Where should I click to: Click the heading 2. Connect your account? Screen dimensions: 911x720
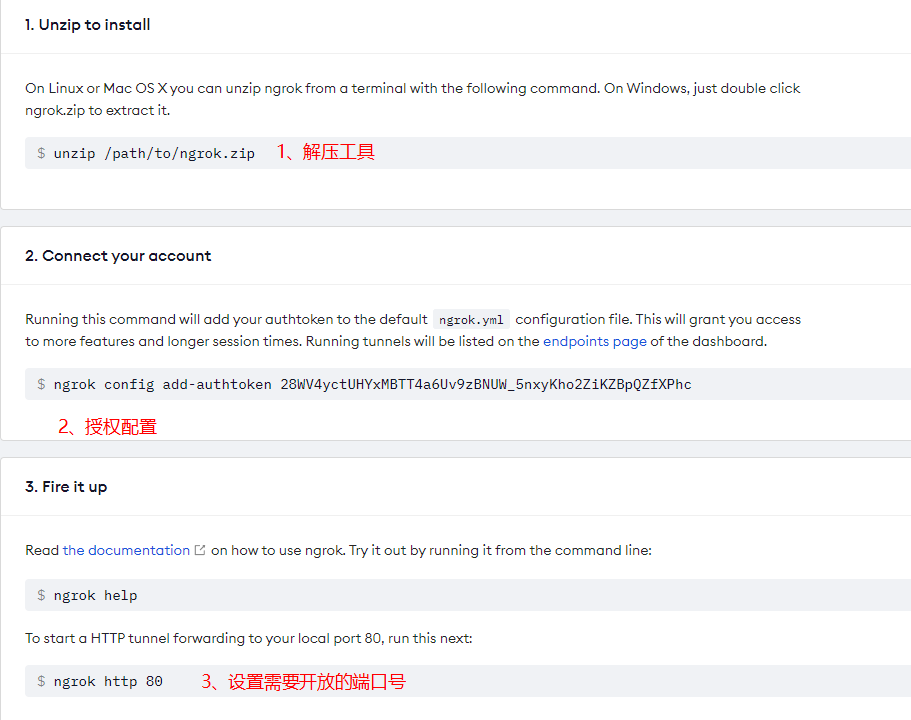tap(118, 256)
